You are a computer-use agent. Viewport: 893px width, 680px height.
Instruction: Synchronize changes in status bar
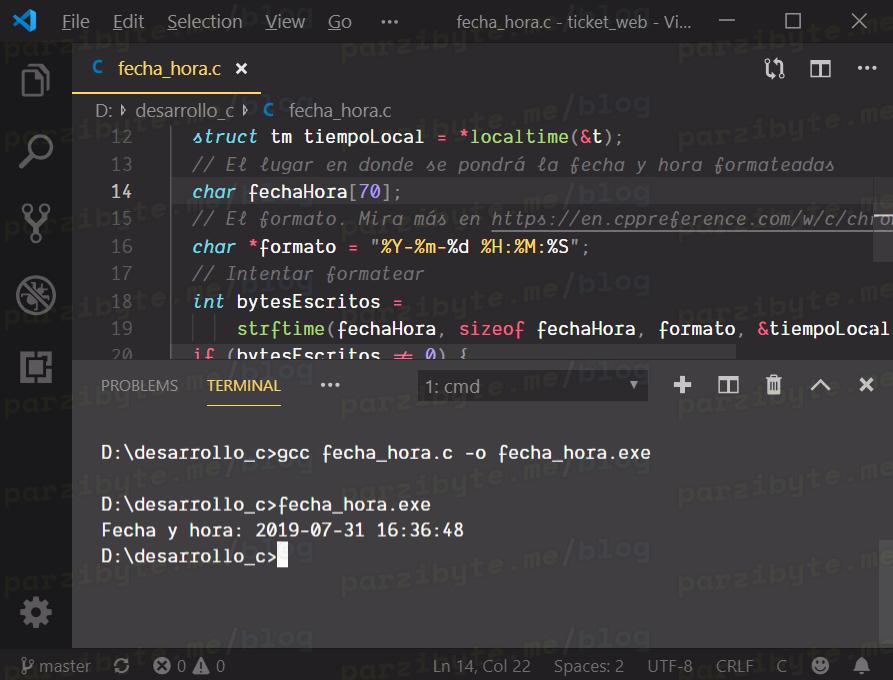[121, 666]
